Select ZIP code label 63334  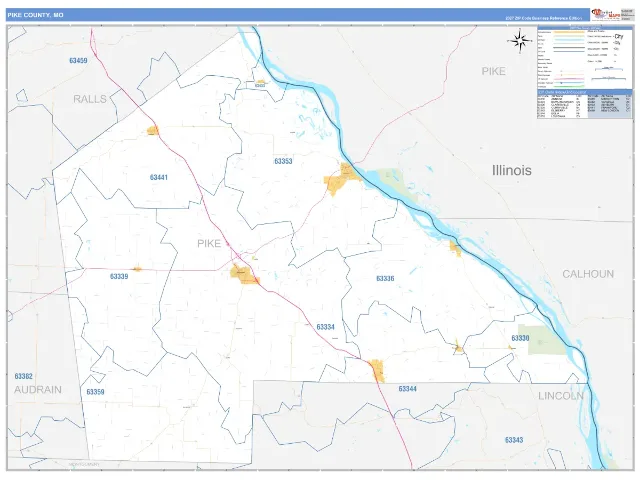pos(325,327)
